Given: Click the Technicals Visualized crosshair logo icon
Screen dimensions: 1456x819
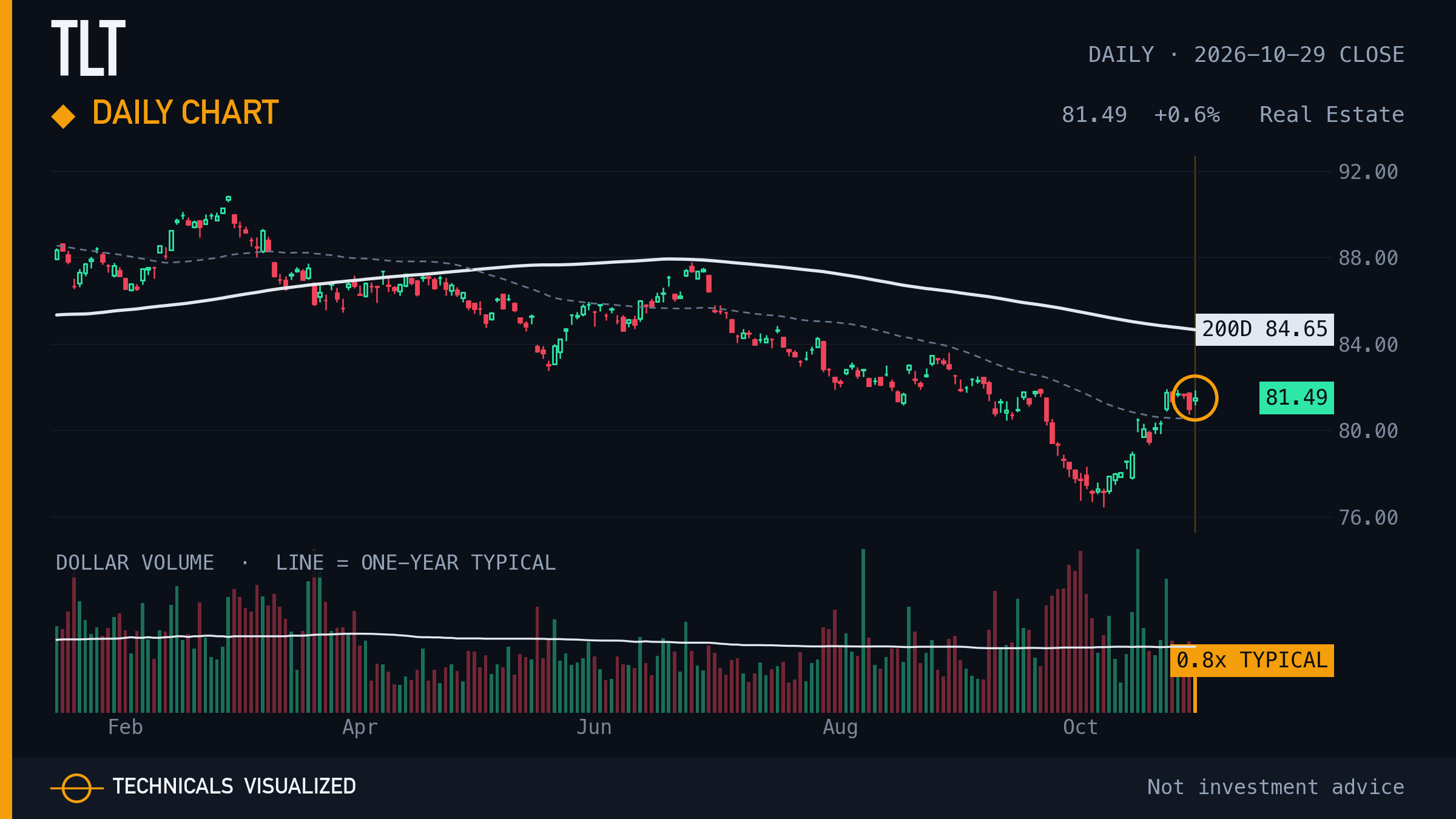Looking at the screenshot, I should point(76,788).
